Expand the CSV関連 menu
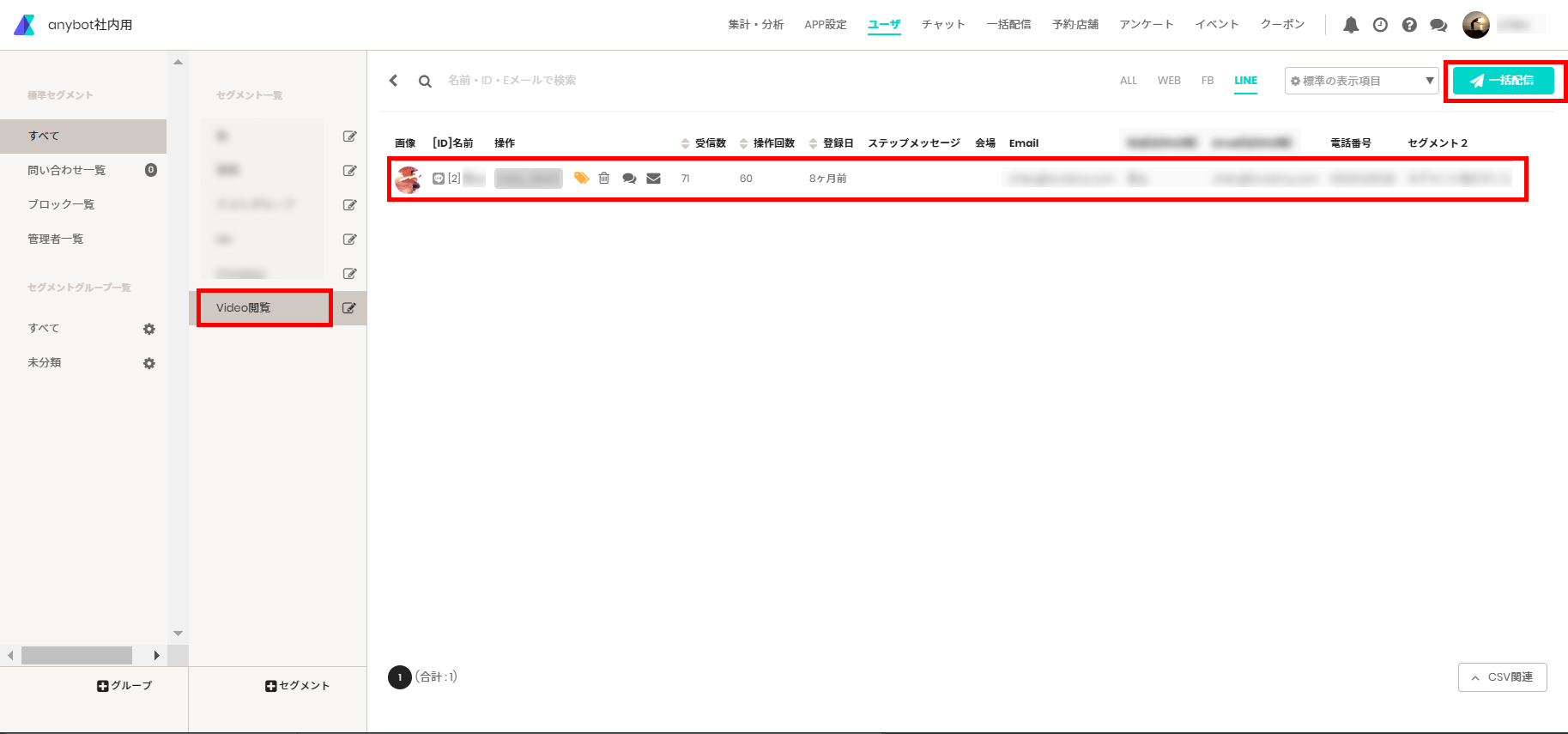Screen dimensions: 1568x734 [1502, 677]
